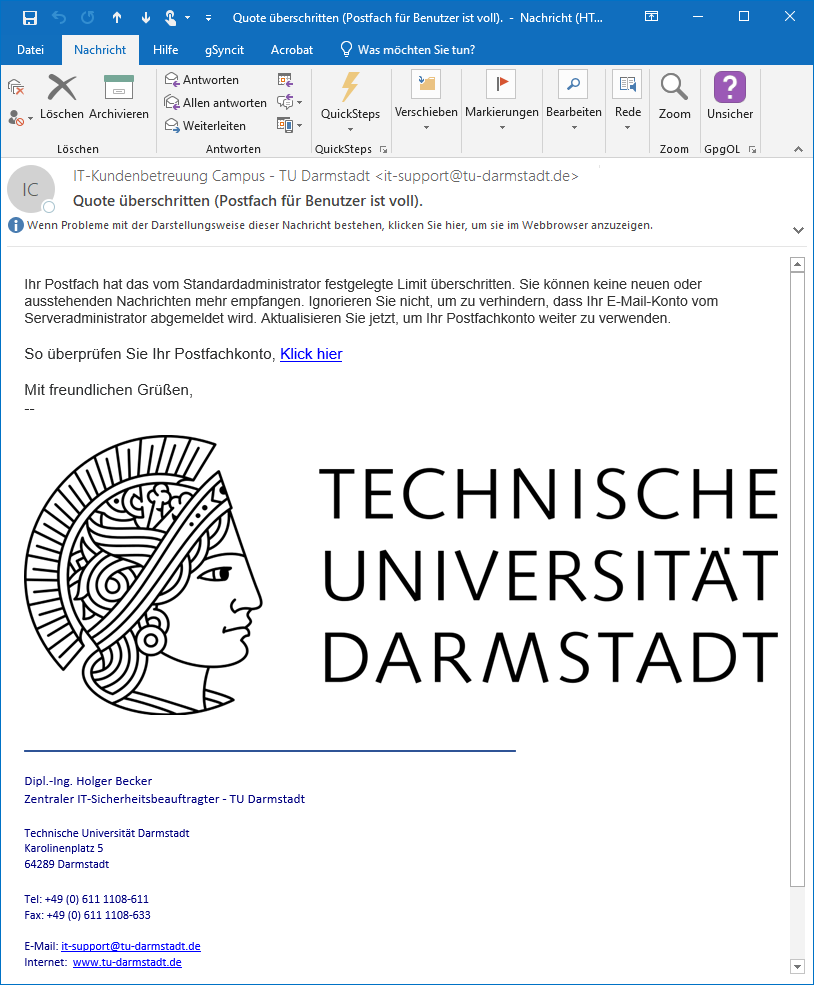Click the Ignore conversation icon
Screen dimensions: 814x985
[16, 87]
